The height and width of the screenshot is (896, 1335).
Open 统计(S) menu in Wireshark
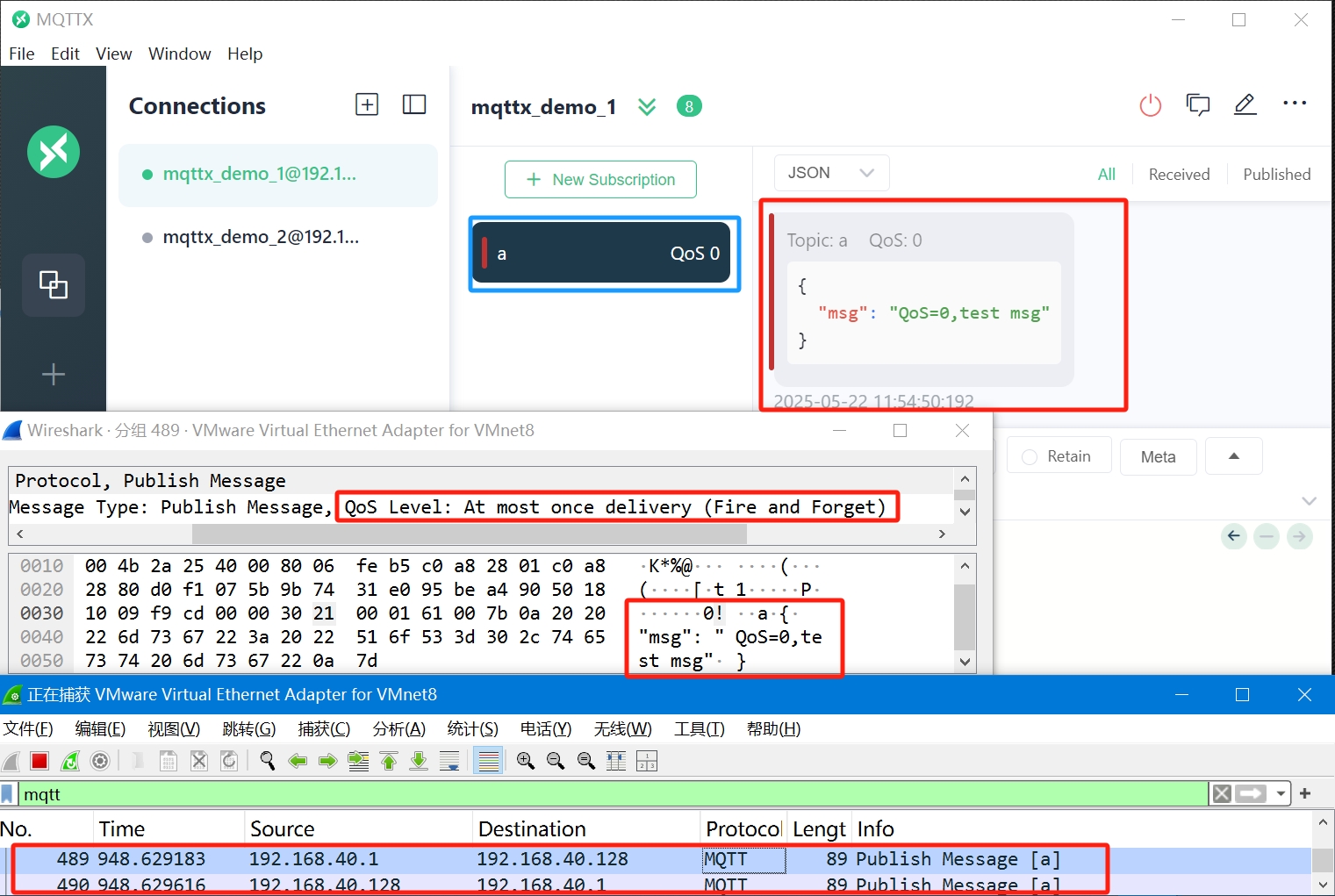click(473, 728)
